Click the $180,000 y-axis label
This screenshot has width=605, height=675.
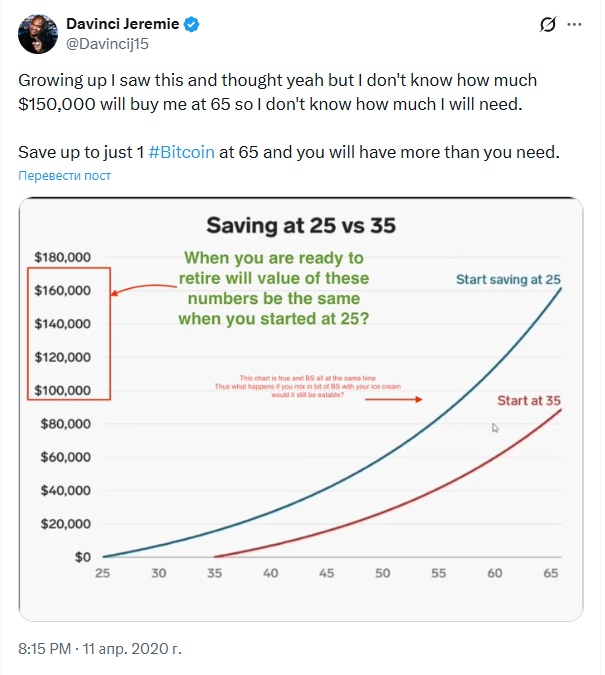62,257
